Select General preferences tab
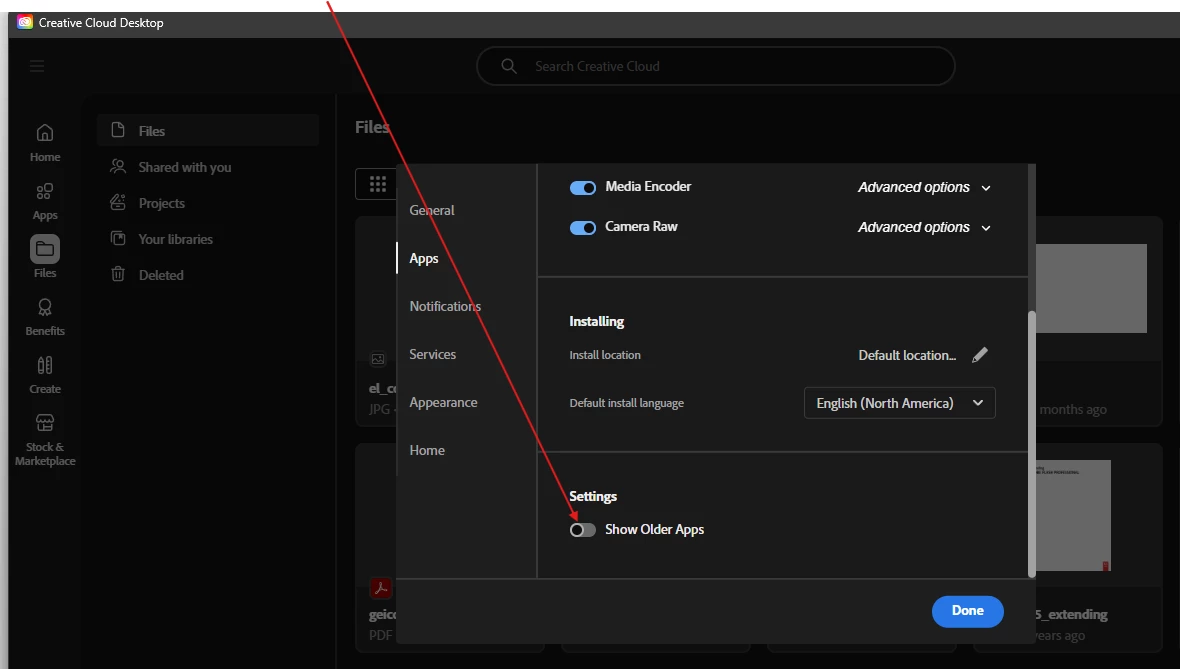This screenshot has width=1180, height=669. (432, 210)
